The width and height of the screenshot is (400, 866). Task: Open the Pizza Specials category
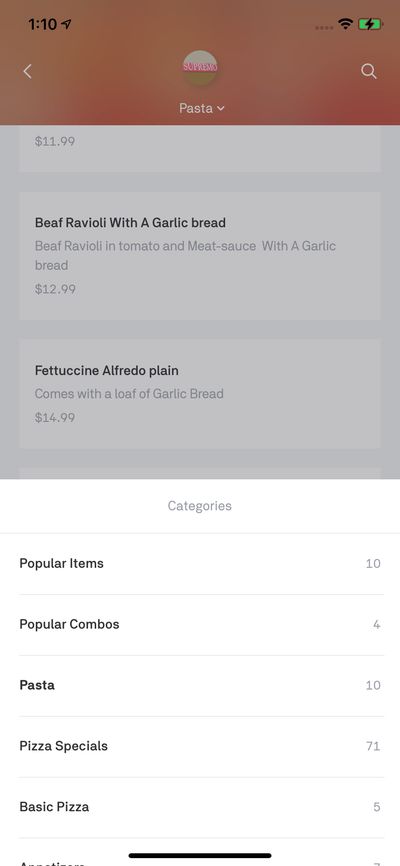(200, 746)
